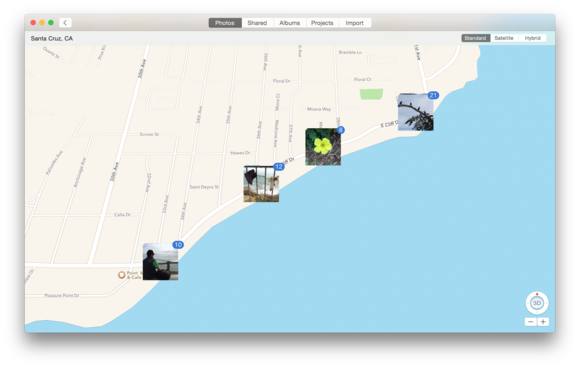
Task: Click the blue badge showing 21 photos
Action: tap(433, 95)
